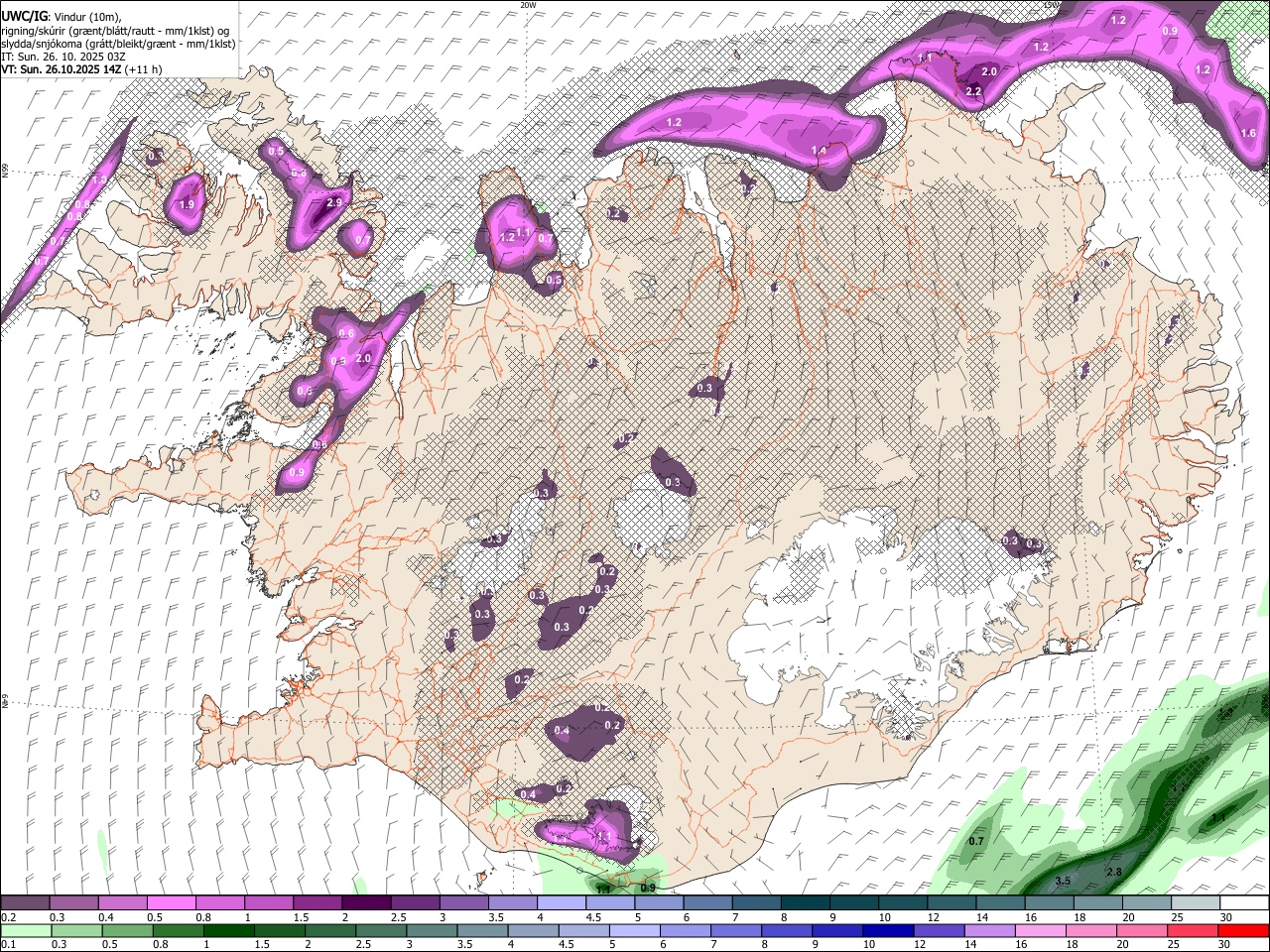Select the init time line 'IT: Sun. 26. 10. 2025 03Z'
The width and height of the screenshot is (1270, 952).
pos(65,57)
